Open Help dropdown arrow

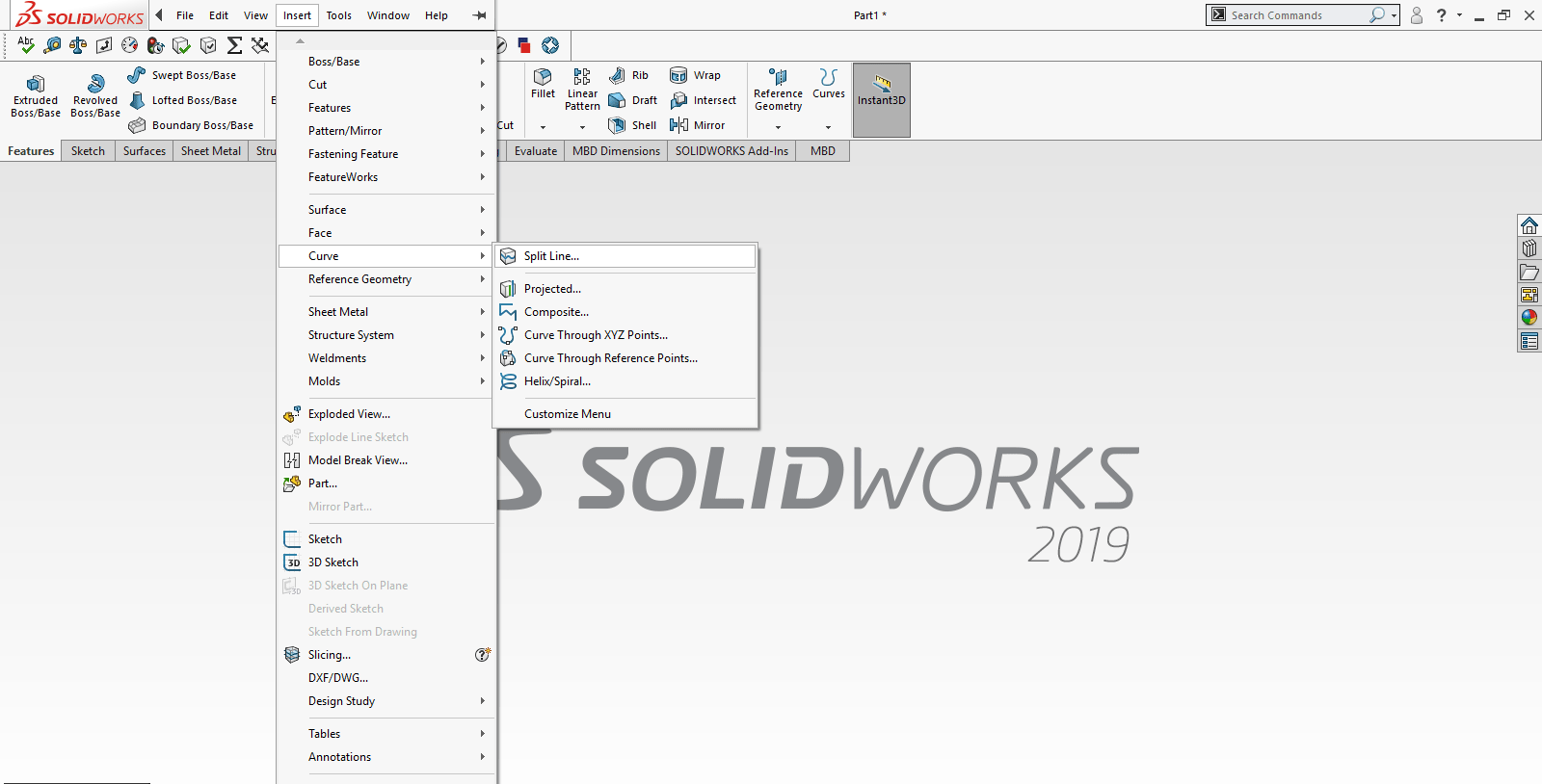click(1459, 15)
